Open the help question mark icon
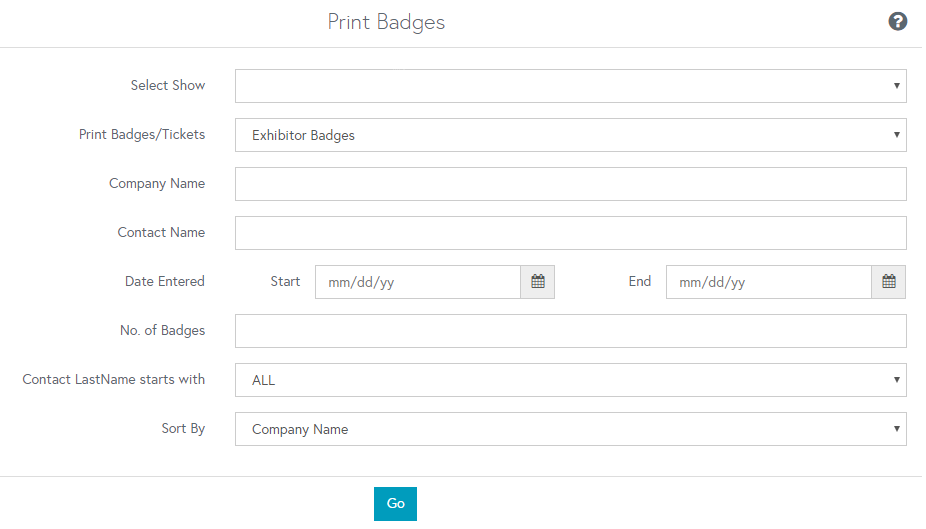The height and width of the screenshot is (529, 926). (898, 21)
